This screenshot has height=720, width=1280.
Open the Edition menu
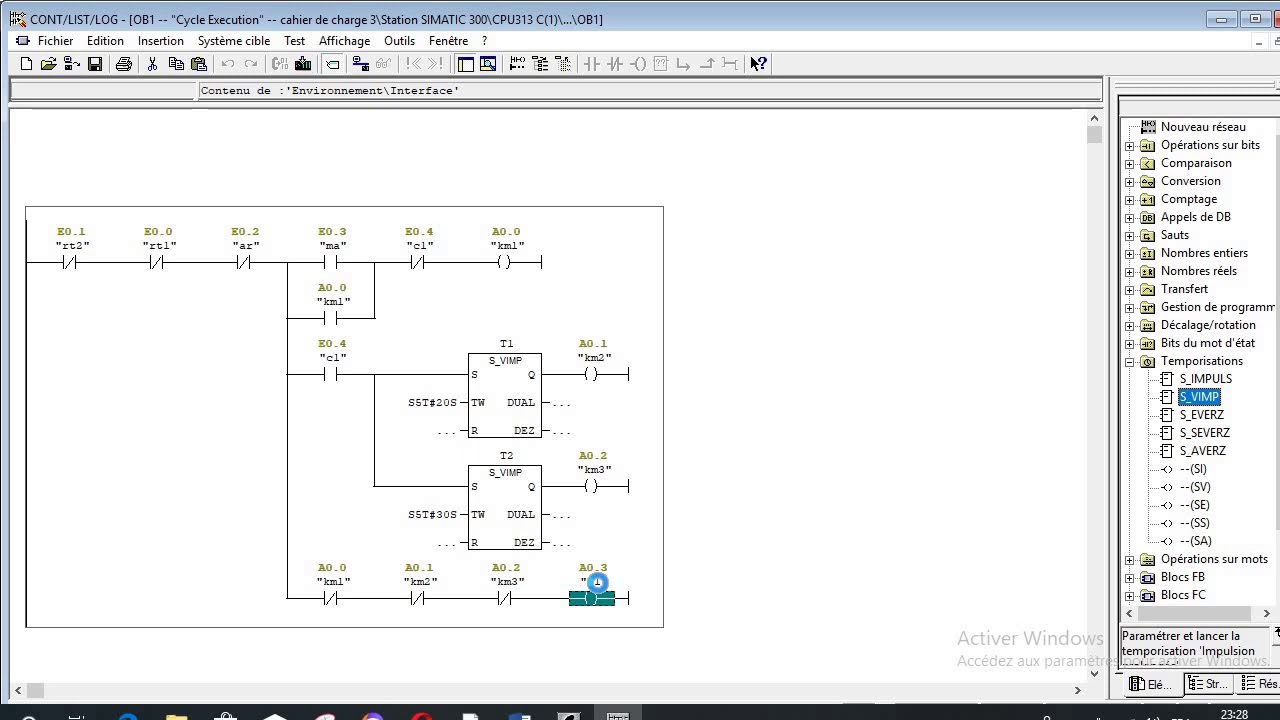105,41
